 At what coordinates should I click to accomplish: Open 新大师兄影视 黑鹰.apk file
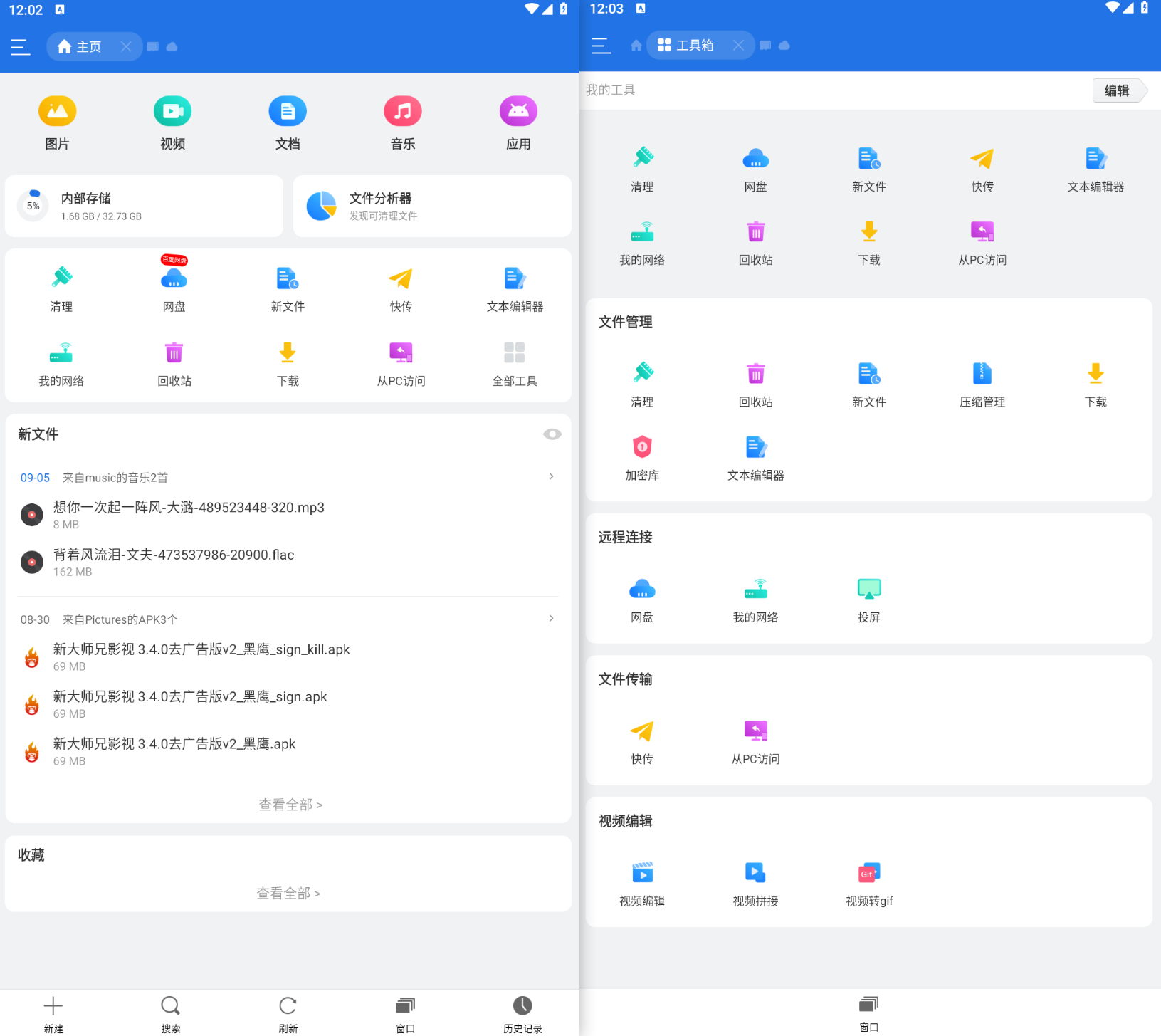(x=288, y=751)
